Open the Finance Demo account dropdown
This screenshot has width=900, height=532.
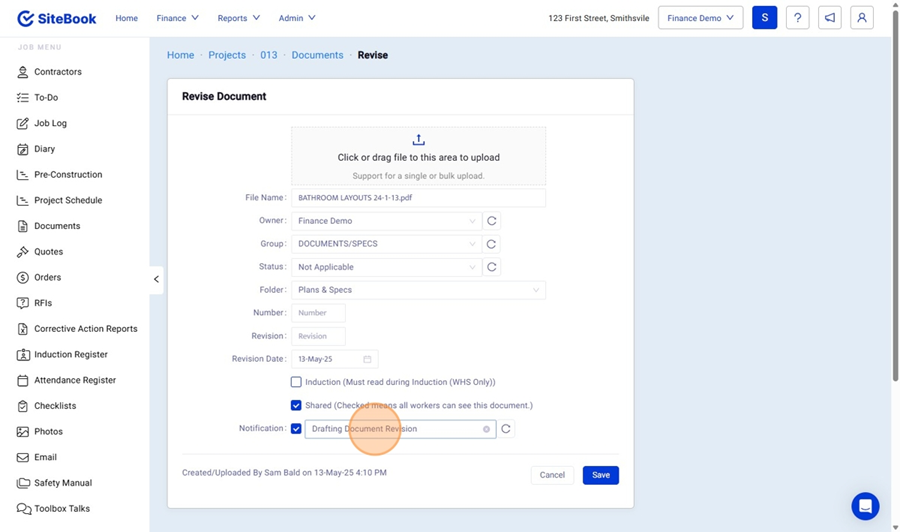click(x=700, y=18)
